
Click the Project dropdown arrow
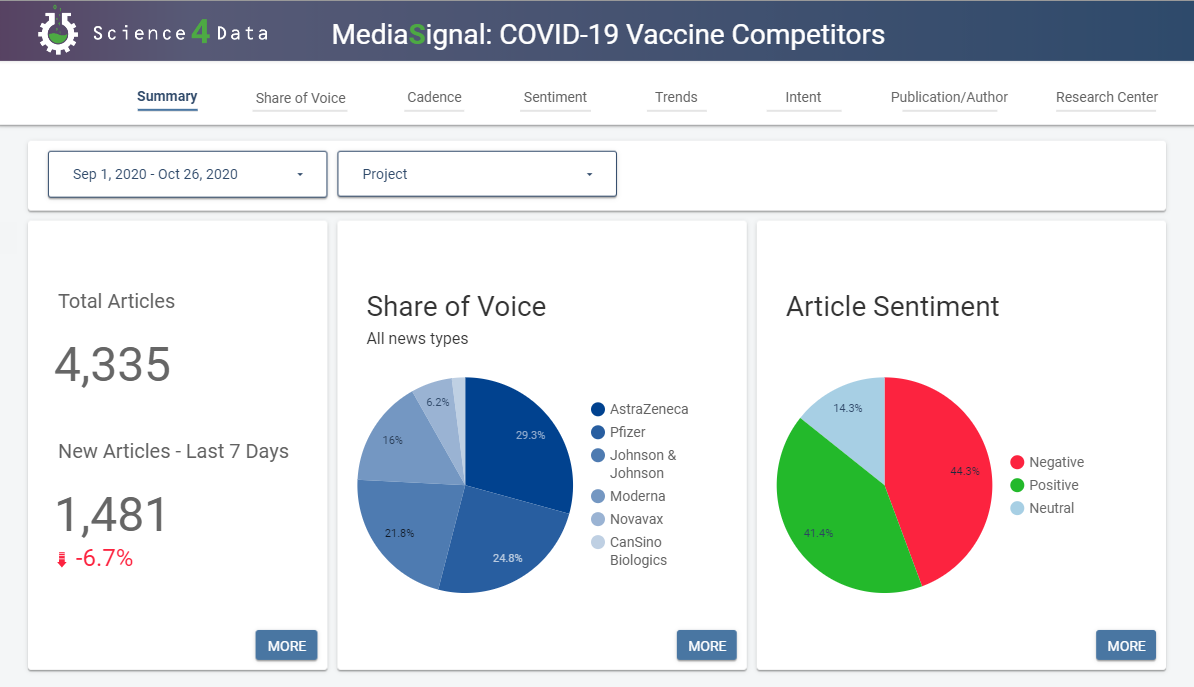click(589, 174)
